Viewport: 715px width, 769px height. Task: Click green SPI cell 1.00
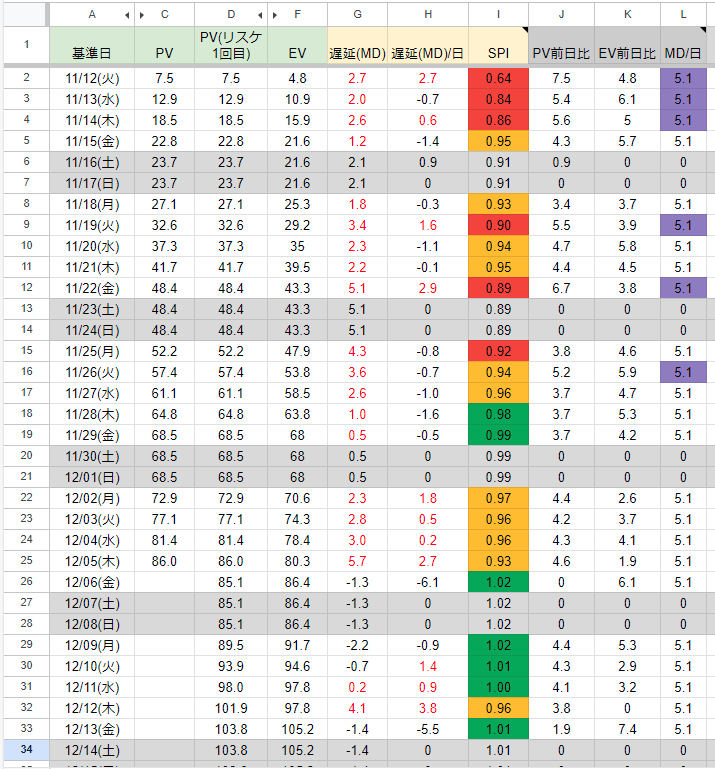click(x=498, y=687)
